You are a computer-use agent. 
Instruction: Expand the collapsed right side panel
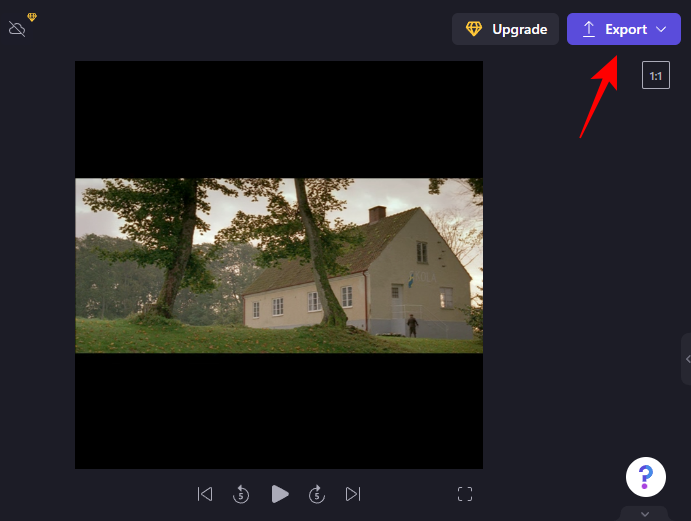[x=687, y=359]
